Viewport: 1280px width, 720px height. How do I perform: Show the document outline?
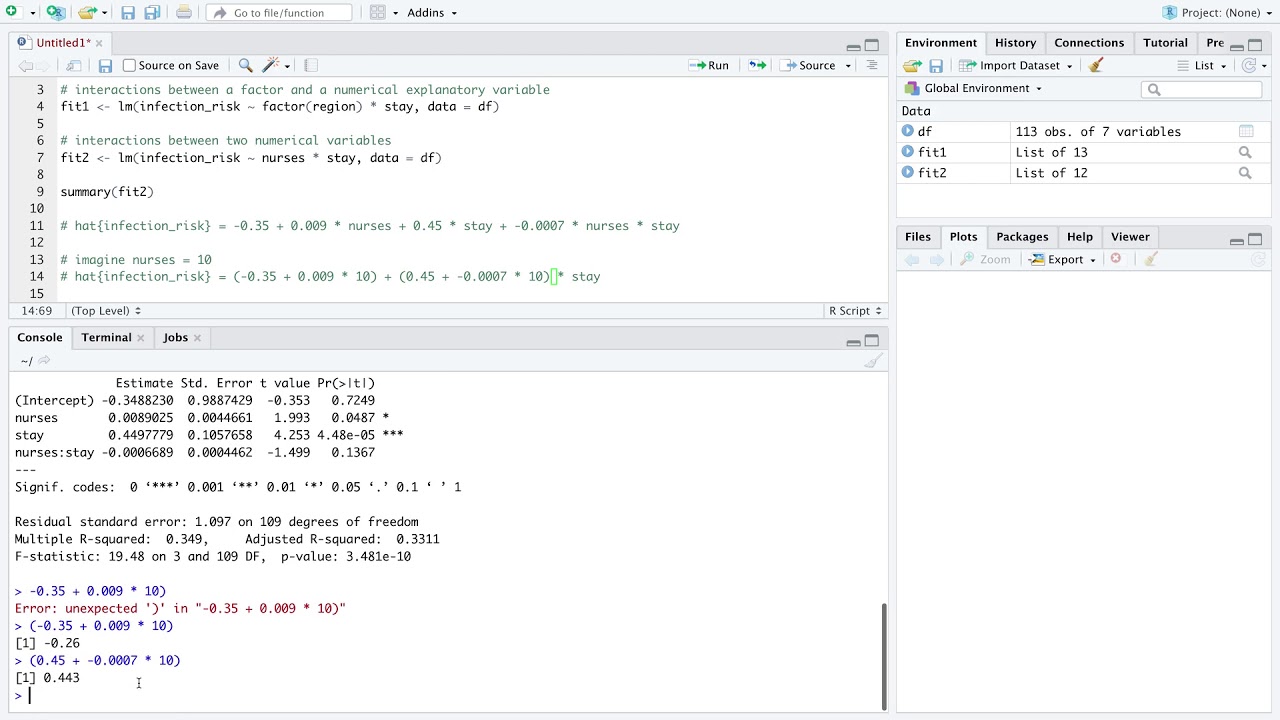click(x=871, y=65)
